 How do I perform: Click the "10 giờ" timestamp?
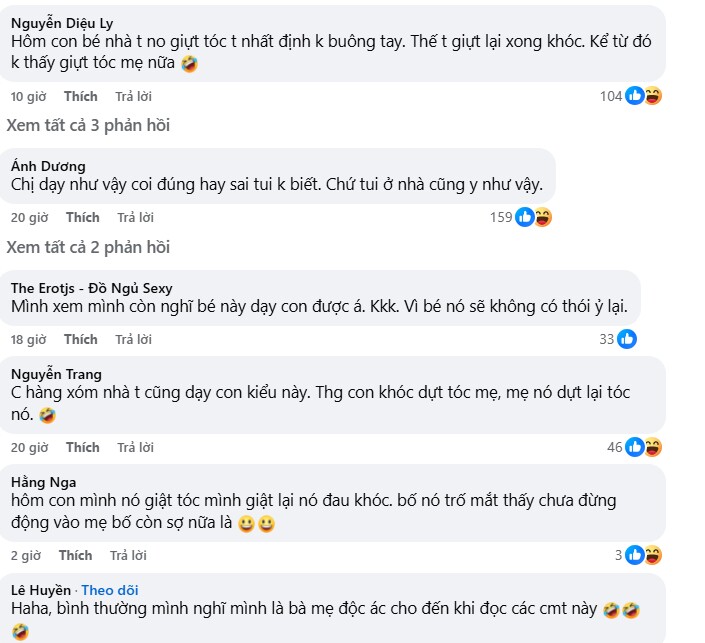coord(26,96)
